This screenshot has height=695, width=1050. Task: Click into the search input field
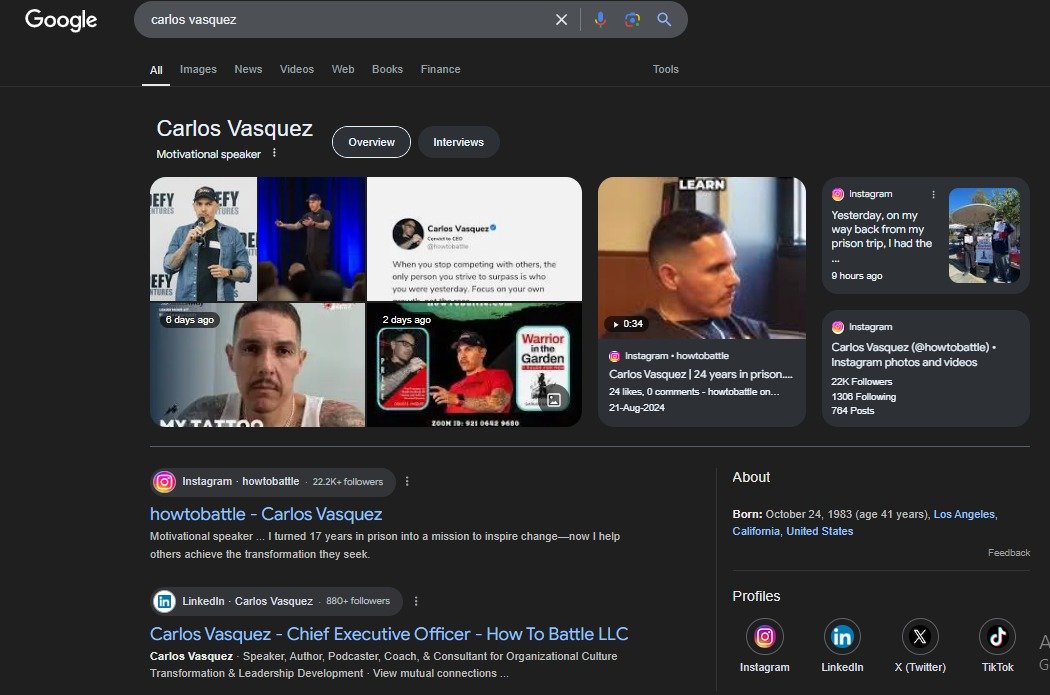click(340, 19)
